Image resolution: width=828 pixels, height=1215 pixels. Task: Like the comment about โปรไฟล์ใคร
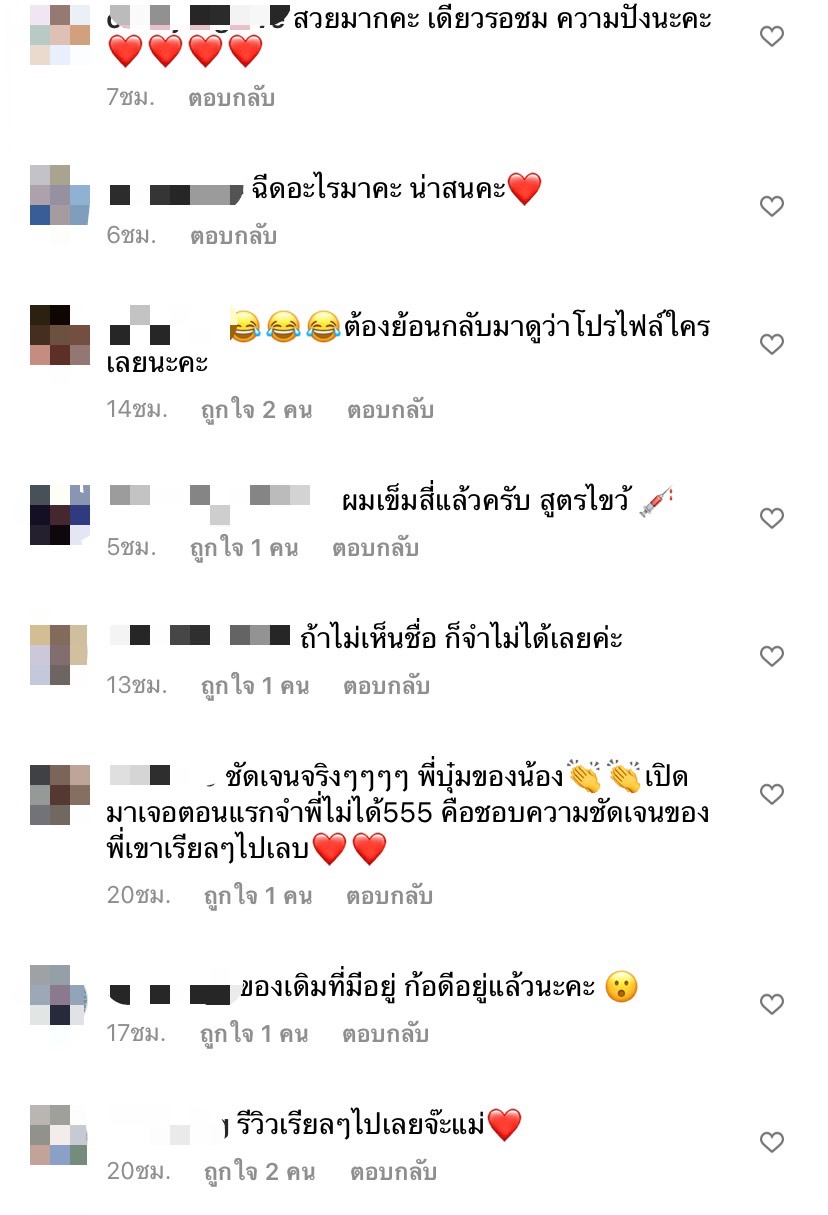(x=771, y=344)
